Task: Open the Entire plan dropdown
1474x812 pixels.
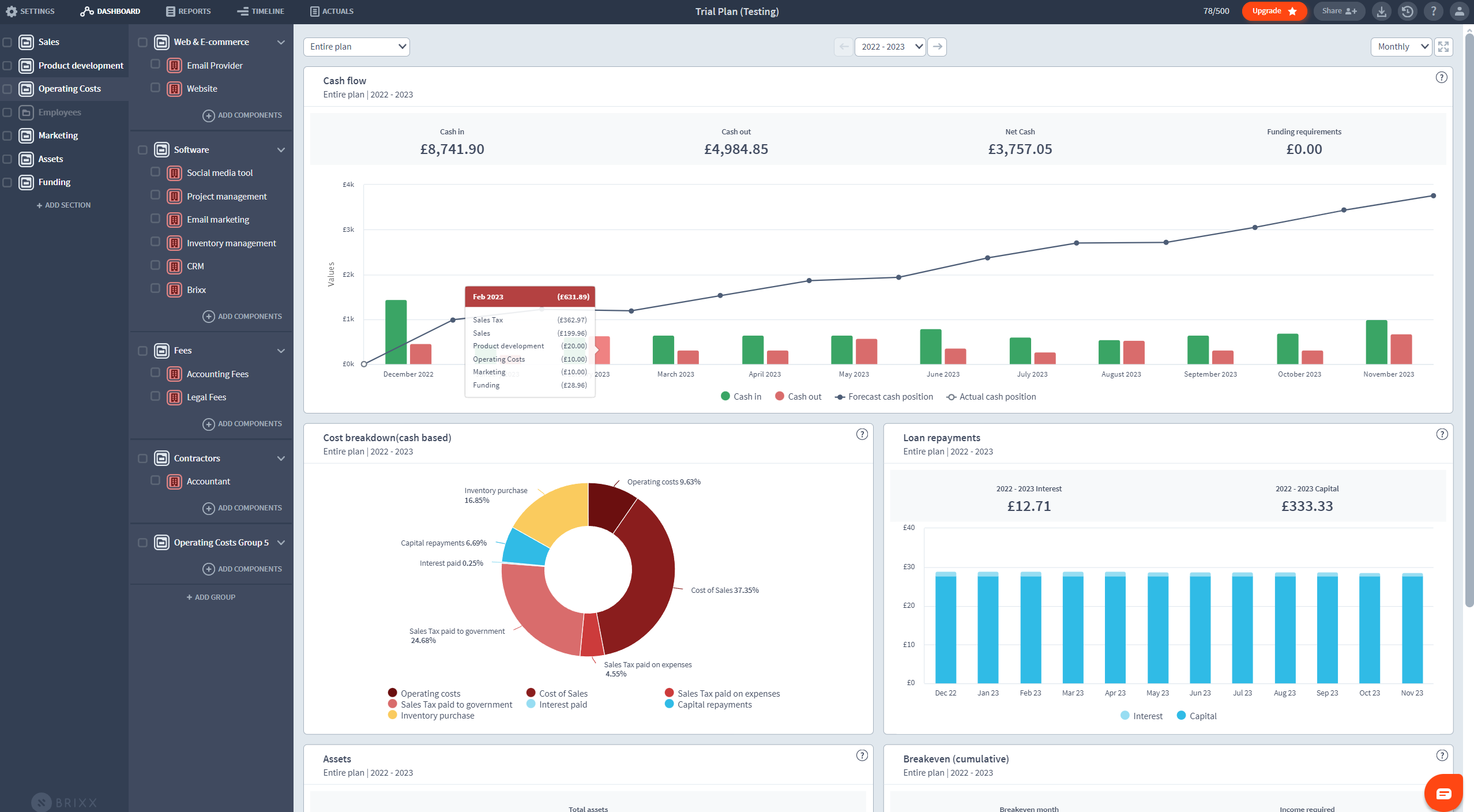Action: pyautogui.click(x=356, y=47)
